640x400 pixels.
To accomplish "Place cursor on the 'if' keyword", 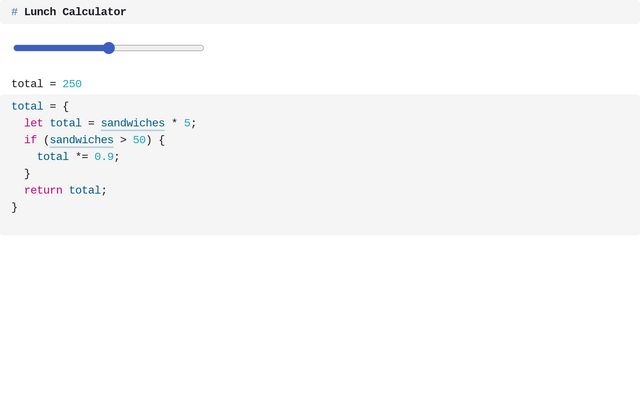I will [30, 140].
